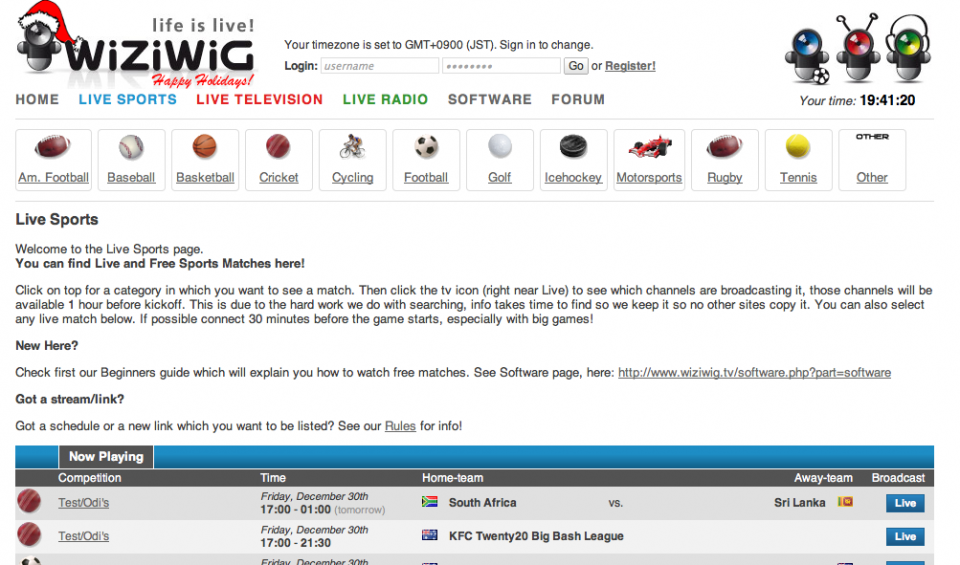Choose the Basketball category icon

(x=204, y=147)
